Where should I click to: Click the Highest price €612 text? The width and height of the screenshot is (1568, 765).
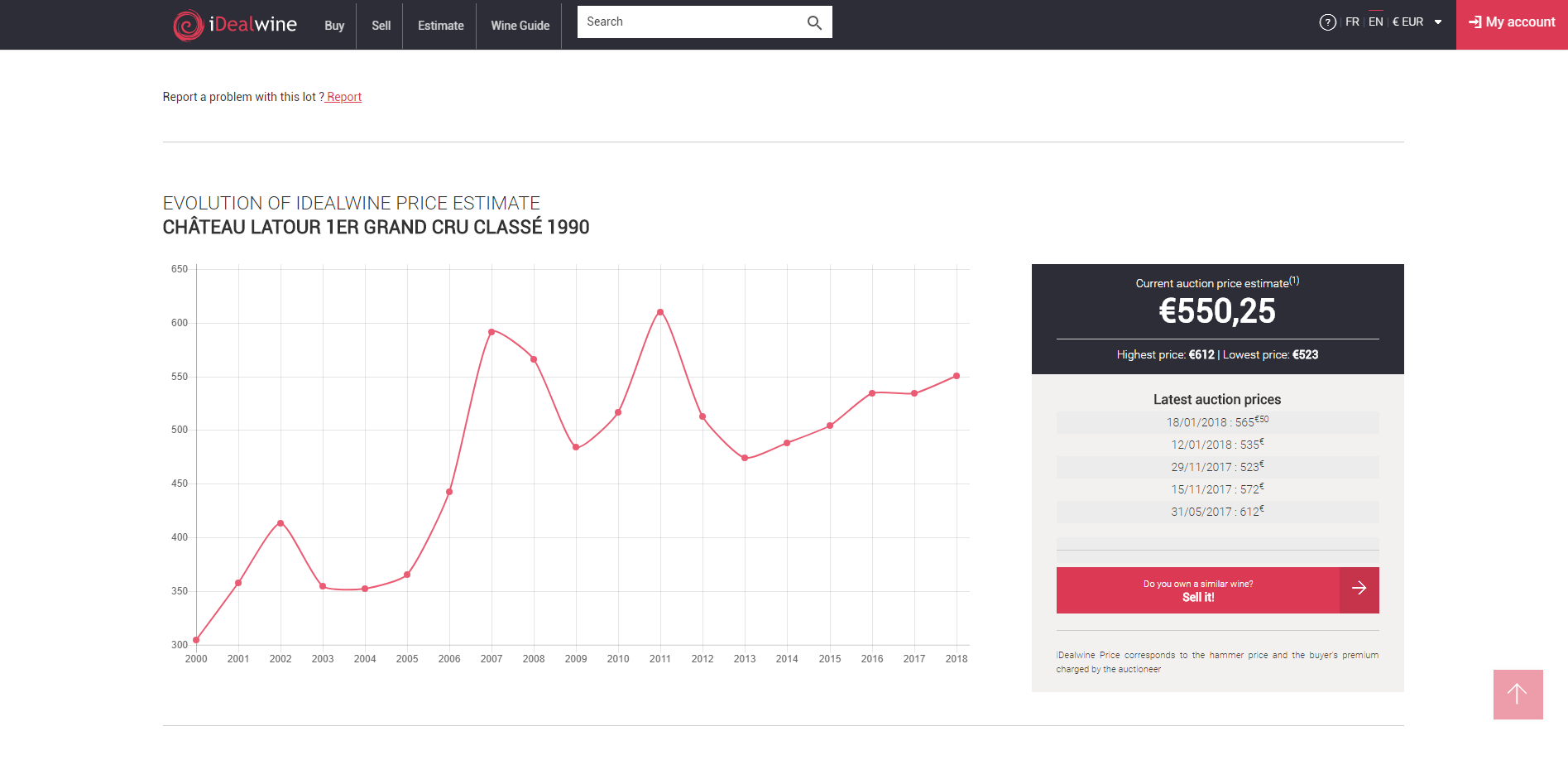(x=1165, y=354)
